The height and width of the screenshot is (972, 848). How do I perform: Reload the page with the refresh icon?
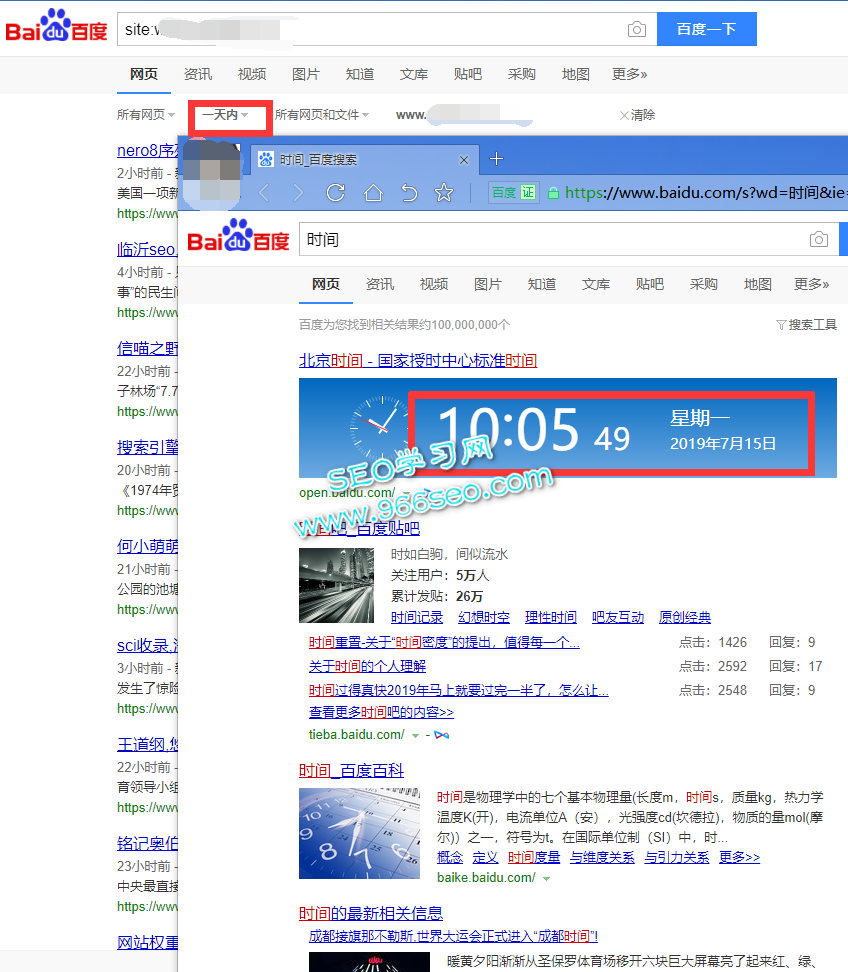point(335,193)
